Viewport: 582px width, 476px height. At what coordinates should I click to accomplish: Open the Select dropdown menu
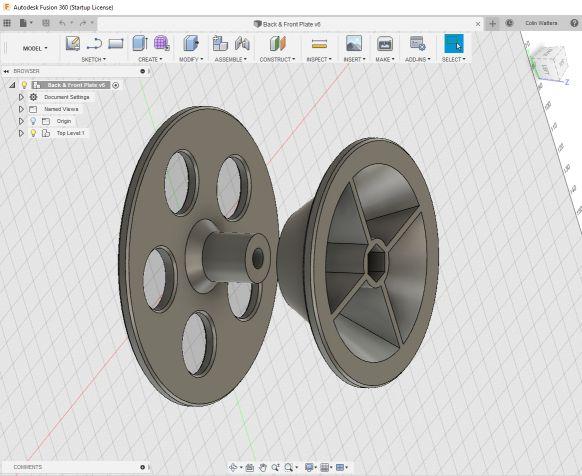coord(454,59)
